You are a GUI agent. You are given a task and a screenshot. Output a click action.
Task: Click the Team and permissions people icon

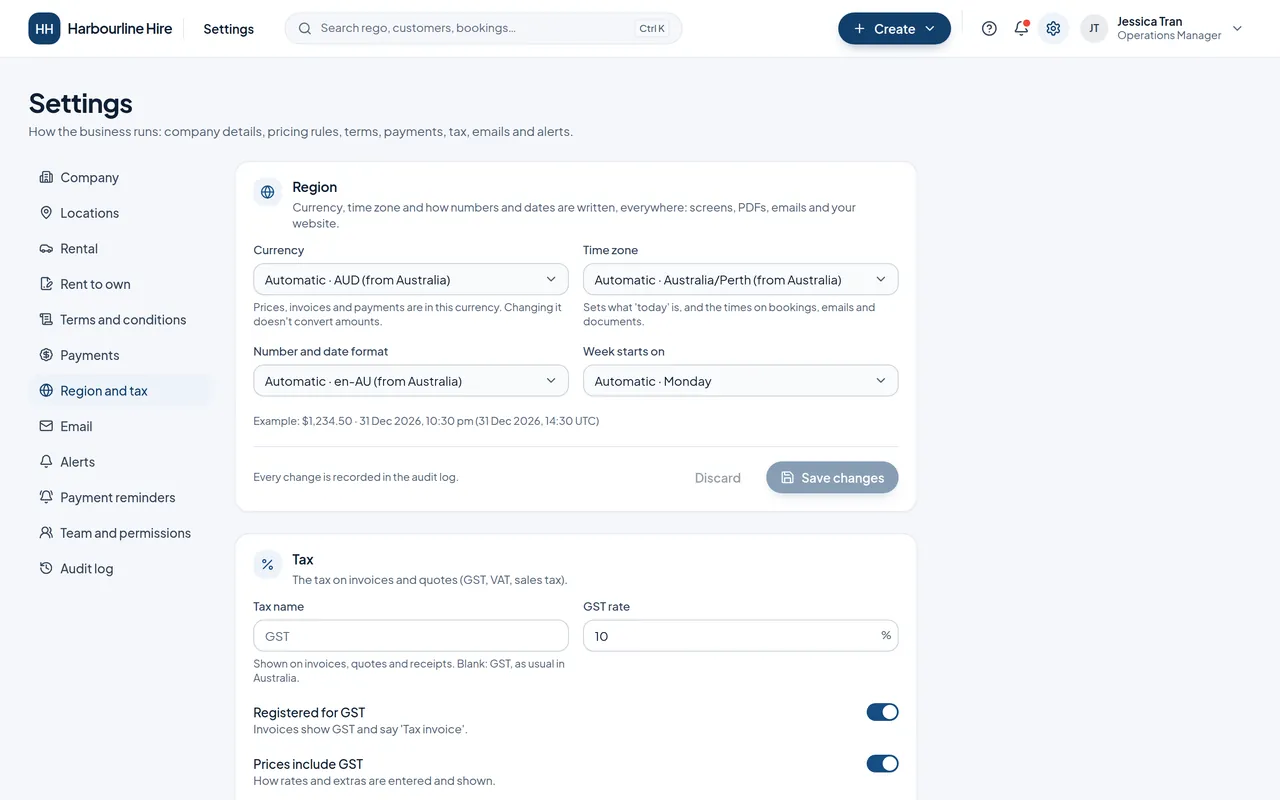[46, 533]
